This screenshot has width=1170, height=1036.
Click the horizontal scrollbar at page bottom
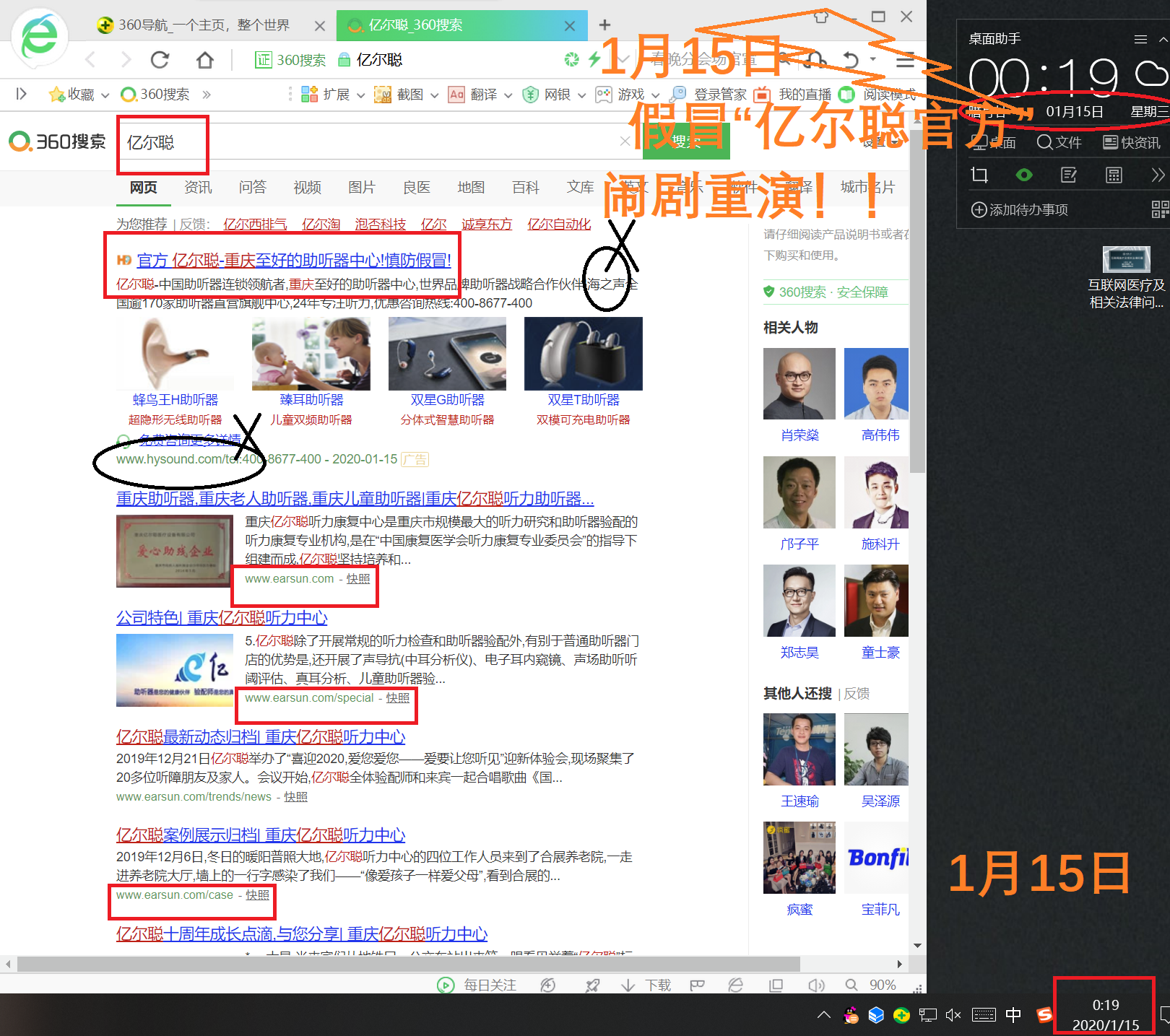coord(408,964)
